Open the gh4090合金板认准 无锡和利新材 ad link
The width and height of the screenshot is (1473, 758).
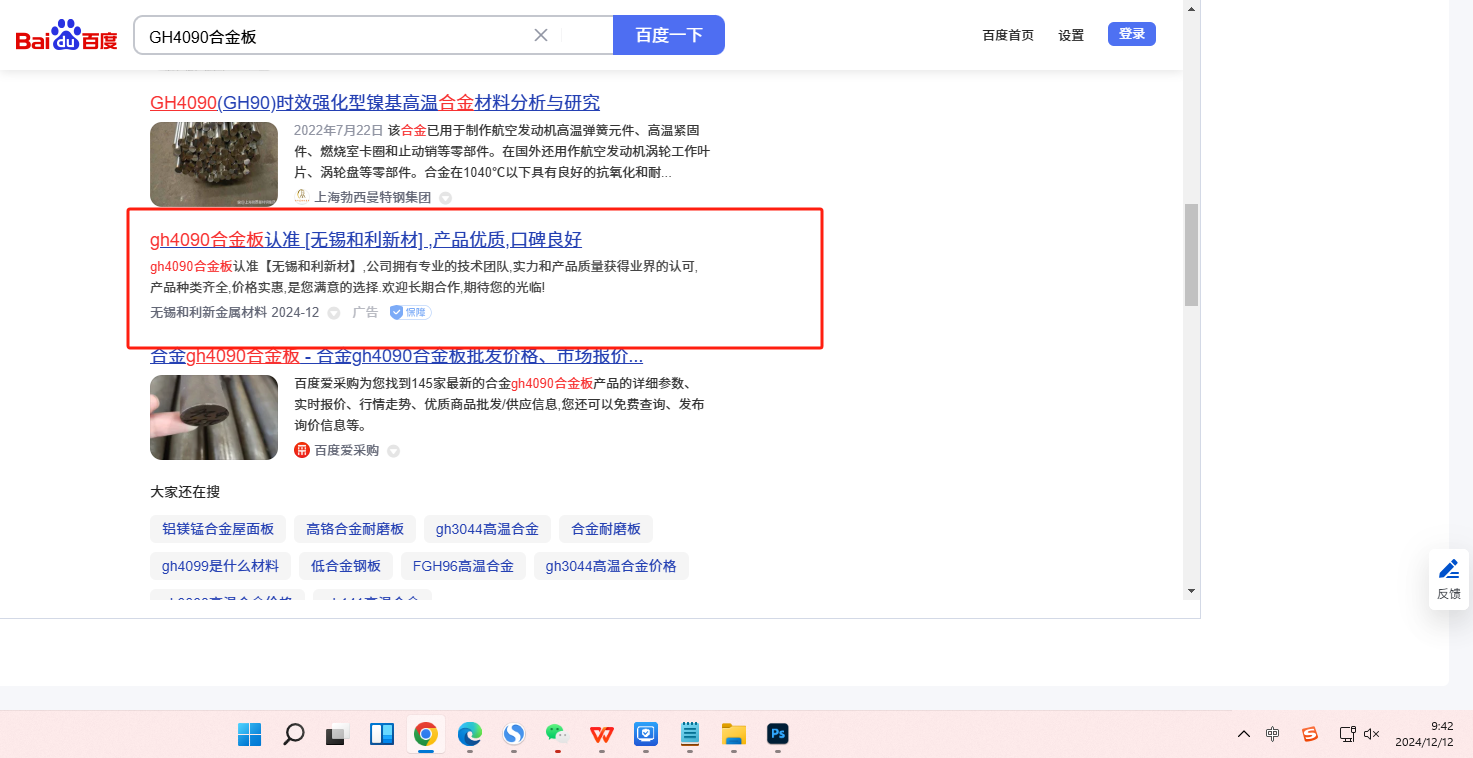pyautogui.click(x=366, y=240)
